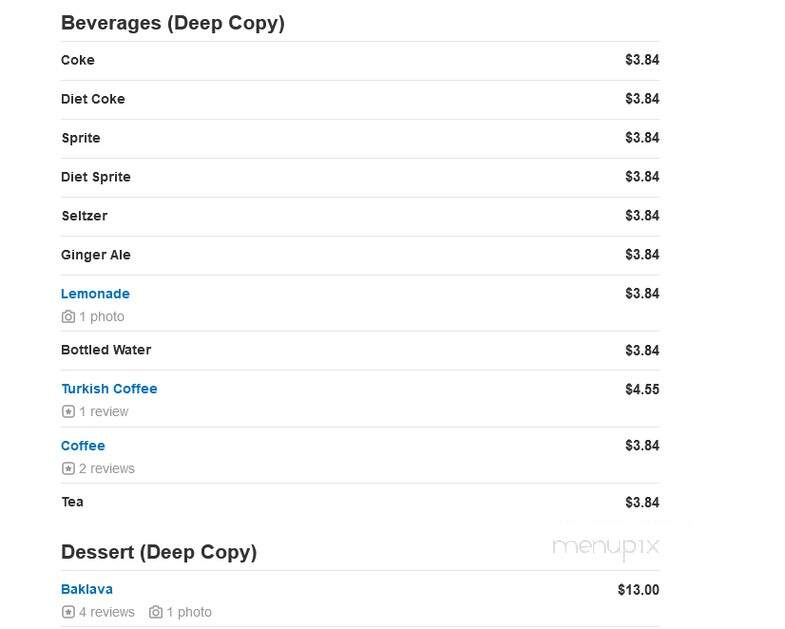Click the review star icon under Turkish Coffee
The height and width of the screenshot is (629, 785).
click(68, 412)
